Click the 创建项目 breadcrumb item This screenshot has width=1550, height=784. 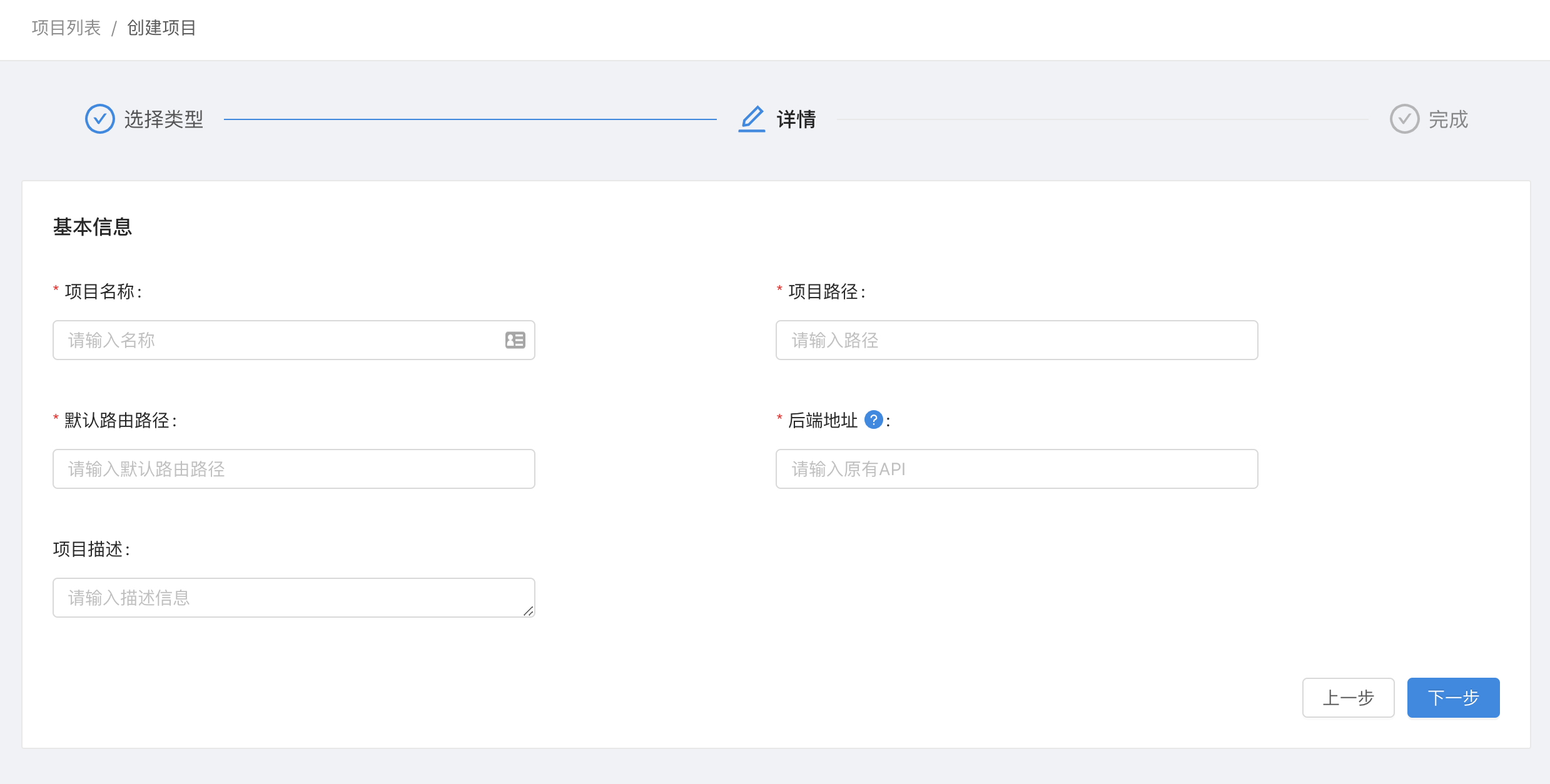click(161, 28)
